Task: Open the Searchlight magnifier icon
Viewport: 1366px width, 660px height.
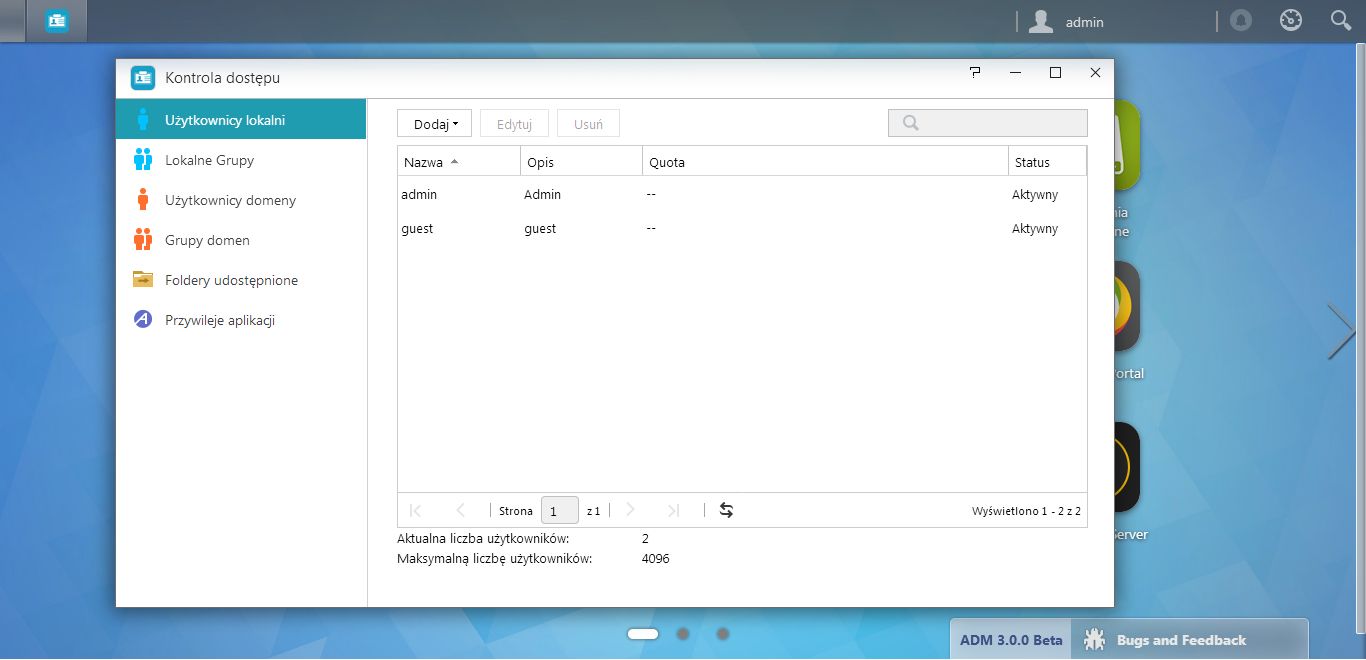Action: (1341, 20)
